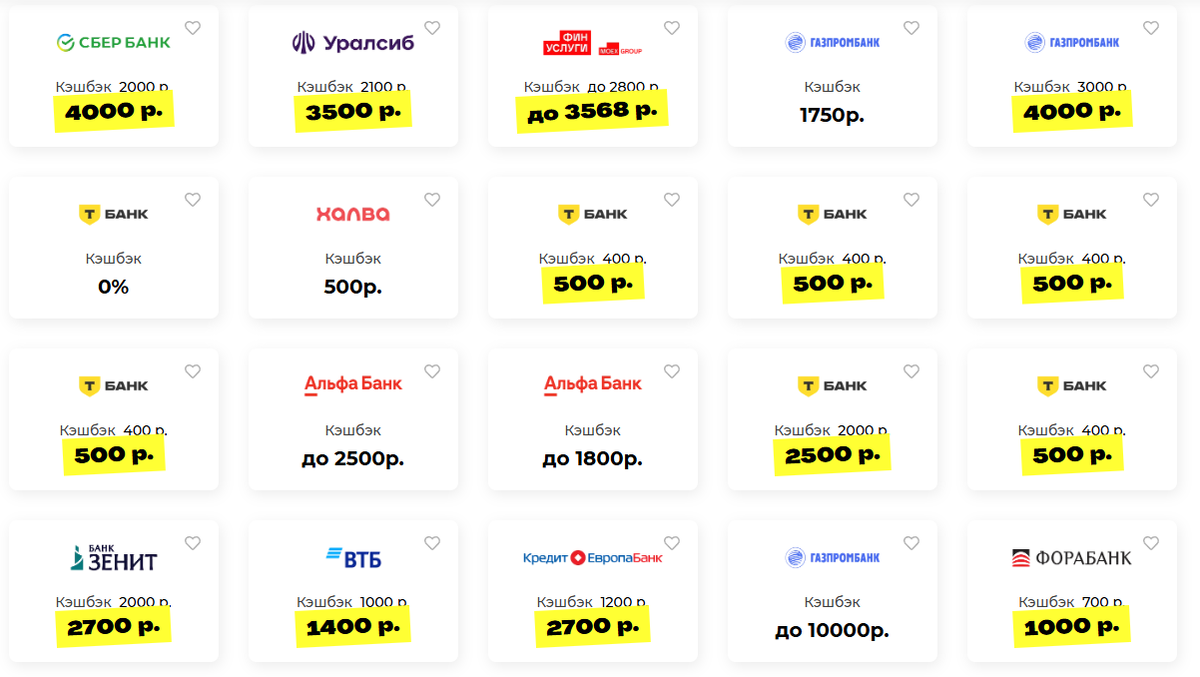Image resolution: width=1200 pixels, height=677 pixels.
Task: Click heart icon on Уралсиб card
Action: tap(432, 28)
